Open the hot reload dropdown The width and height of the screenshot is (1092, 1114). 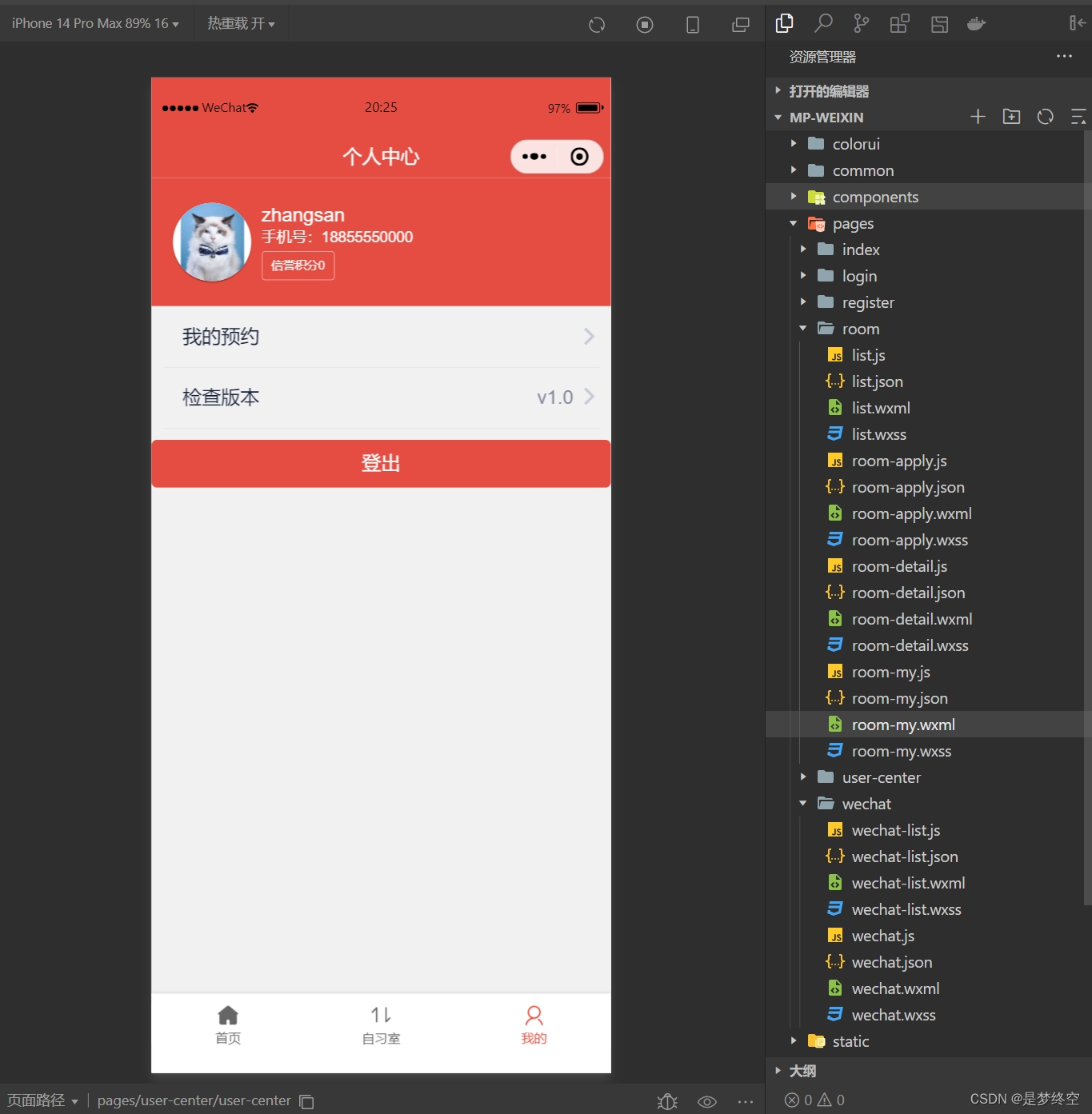(241, 24)
